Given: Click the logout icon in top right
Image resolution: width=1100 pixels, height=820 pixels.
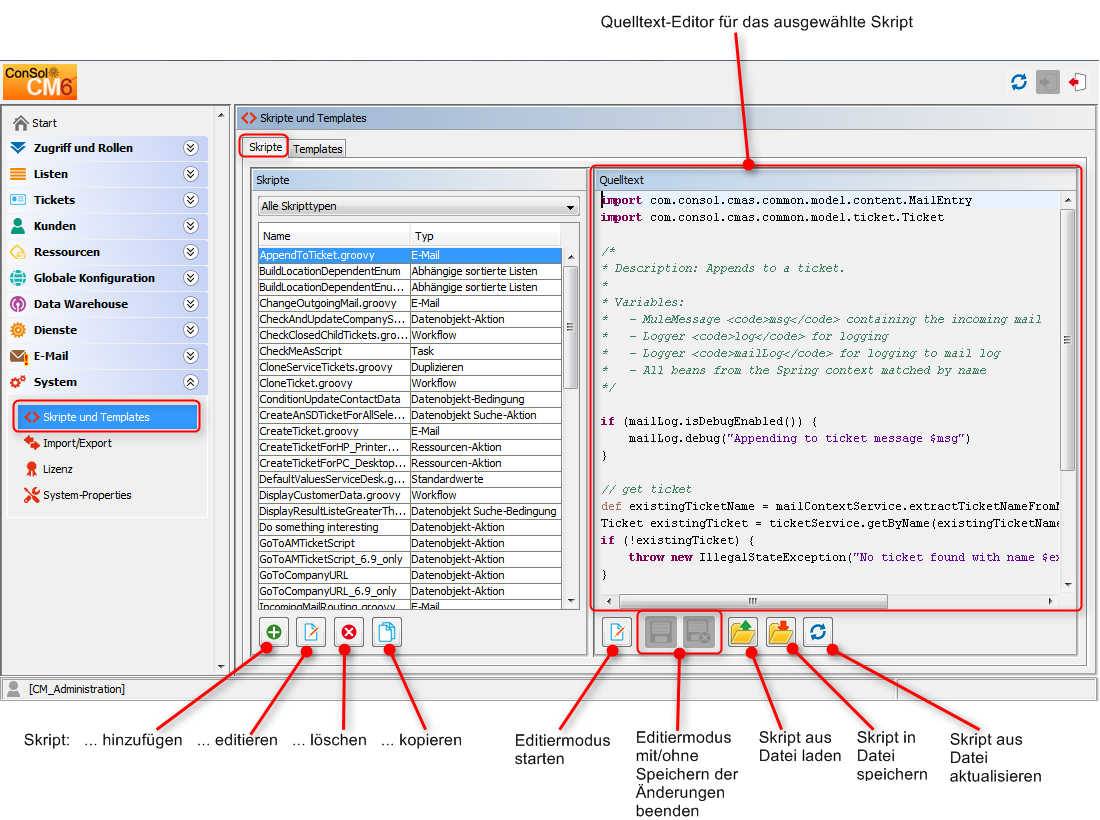Looking at the screenshot, I should pos(1076,82).
